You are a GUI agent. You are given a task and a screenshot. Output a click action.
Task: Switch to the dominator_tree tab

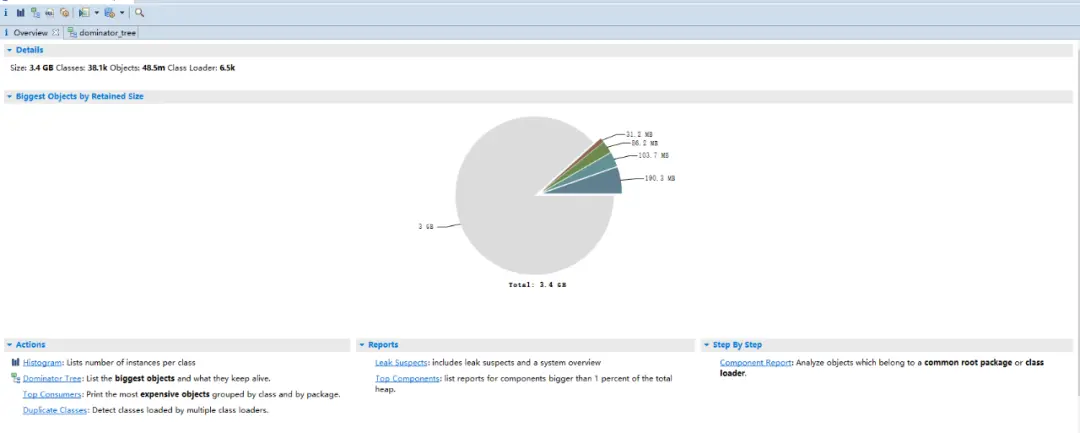(102, 32)
